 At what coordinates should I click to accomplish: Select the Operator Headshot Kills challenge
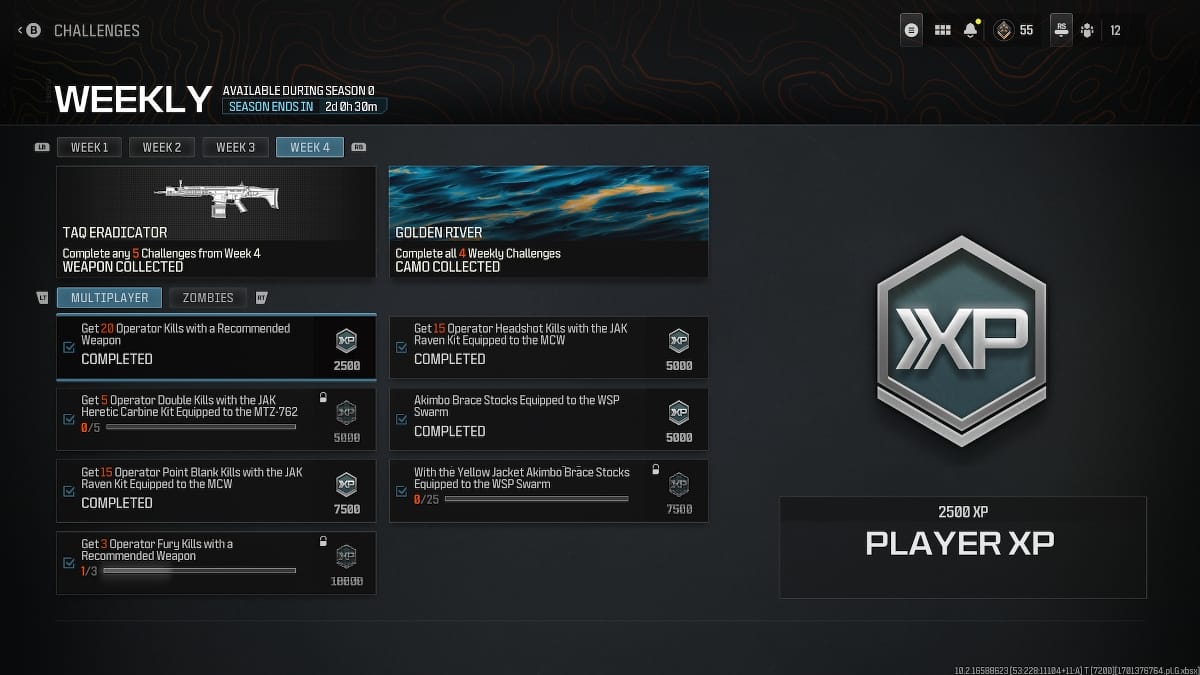pyautogui.click(x=549, y=347)
